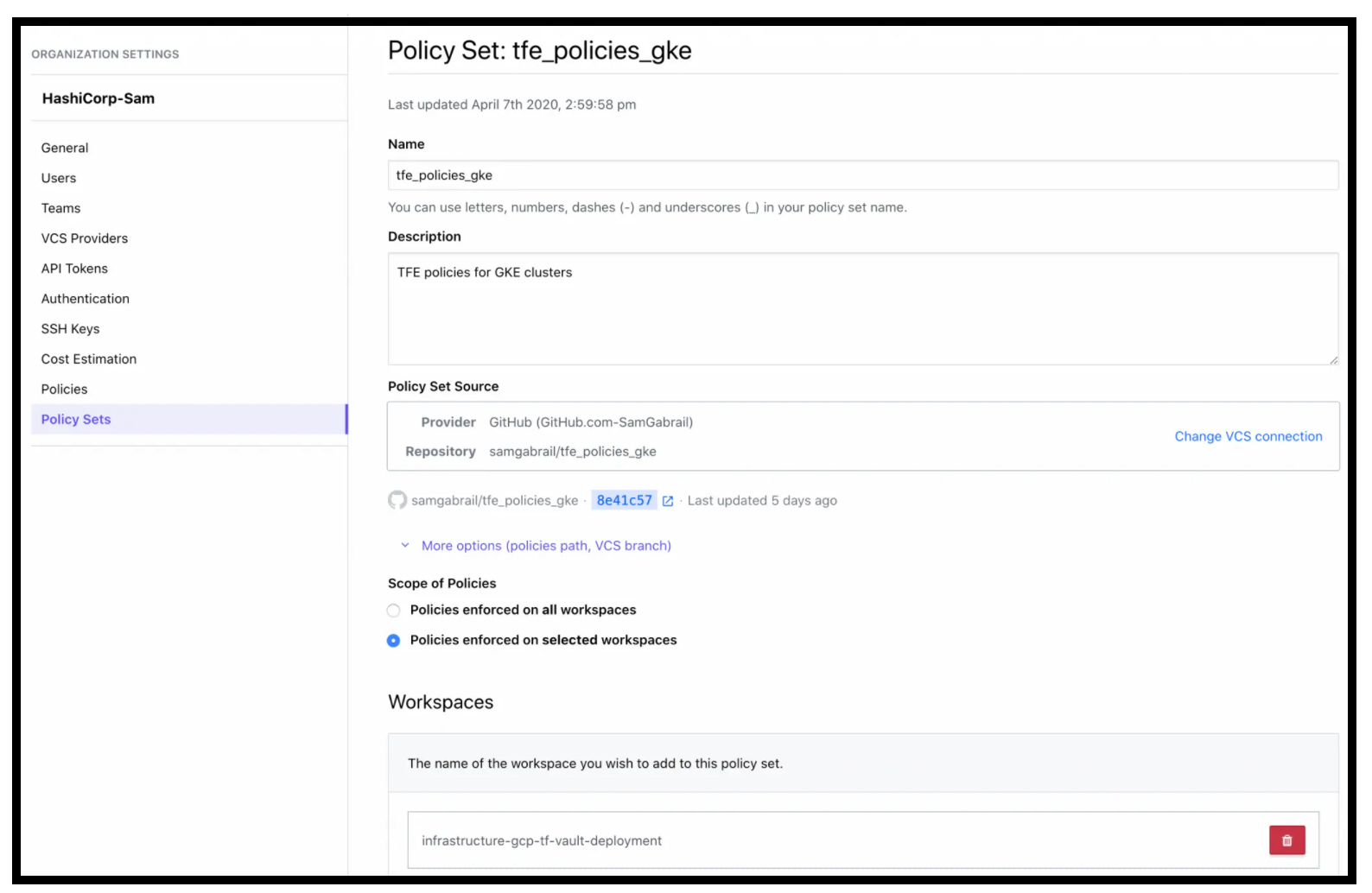Screen dimensions: 1372x893
Task: View the API Tokens page
Action: [74, 269]
